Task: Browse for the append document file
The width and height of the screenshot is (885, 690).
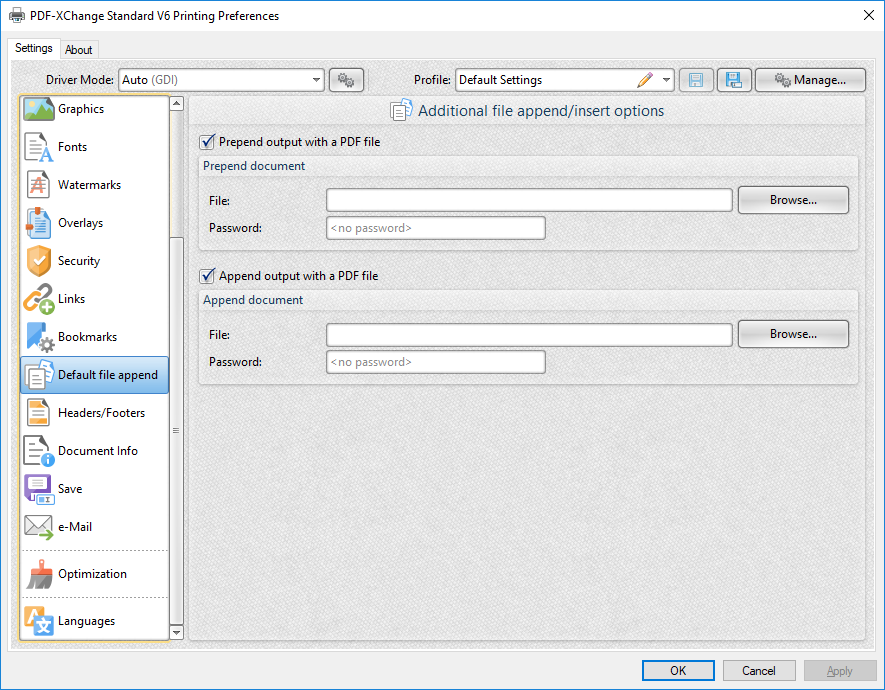Action: click(793, 334)
